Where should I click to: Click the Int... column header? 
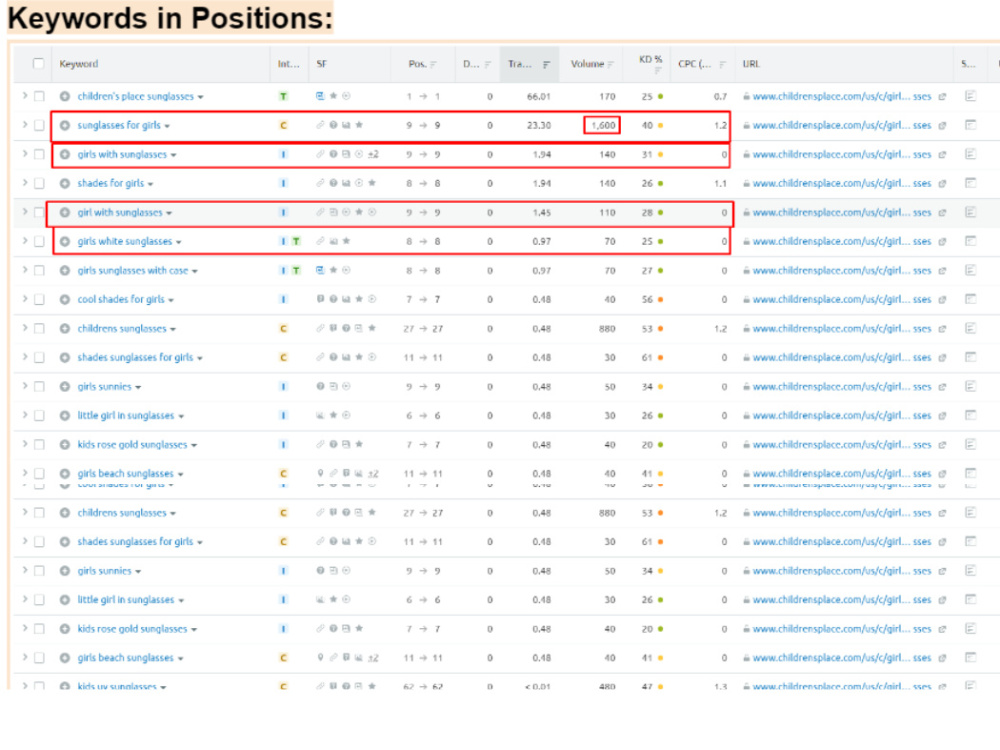click(x=288, y=64)
